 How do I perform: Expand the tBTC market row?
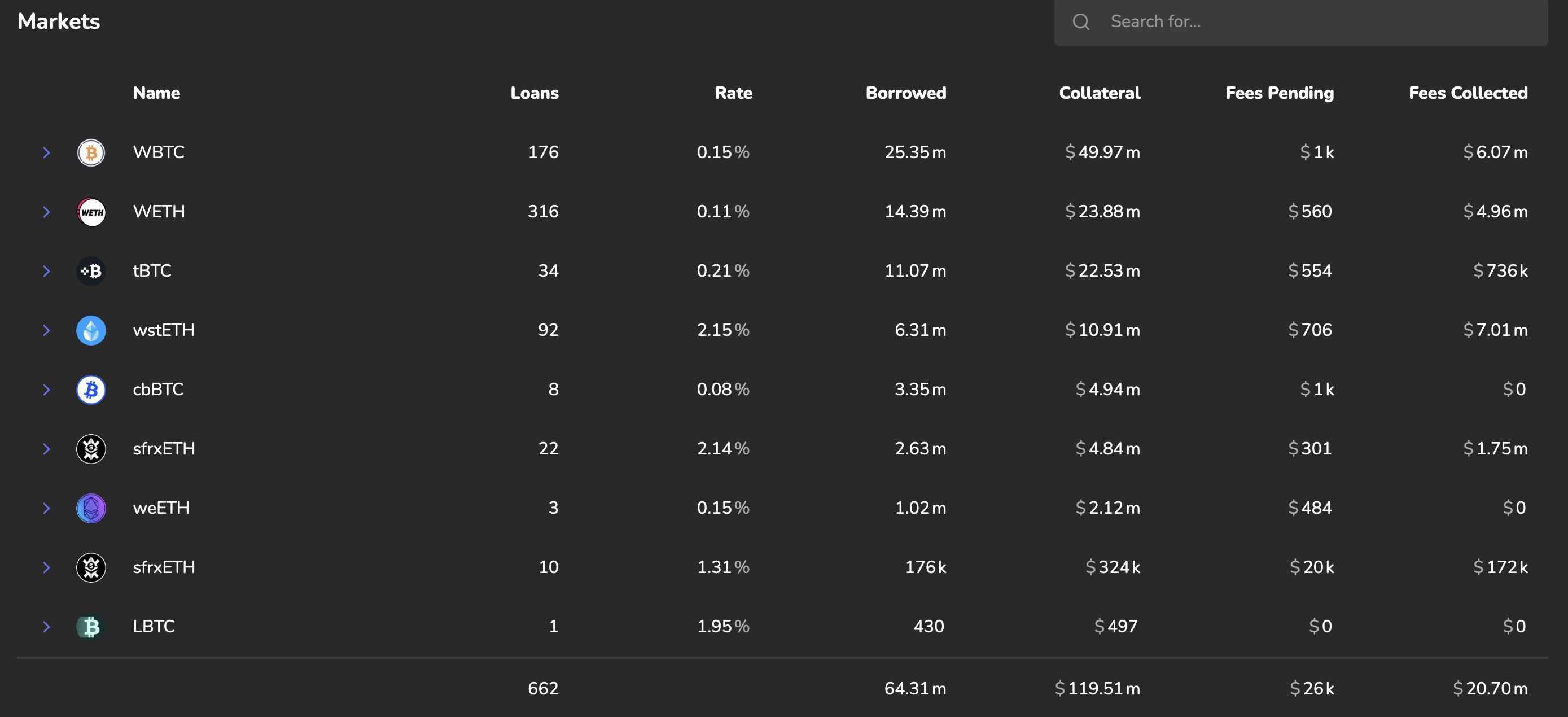[46, 271]
